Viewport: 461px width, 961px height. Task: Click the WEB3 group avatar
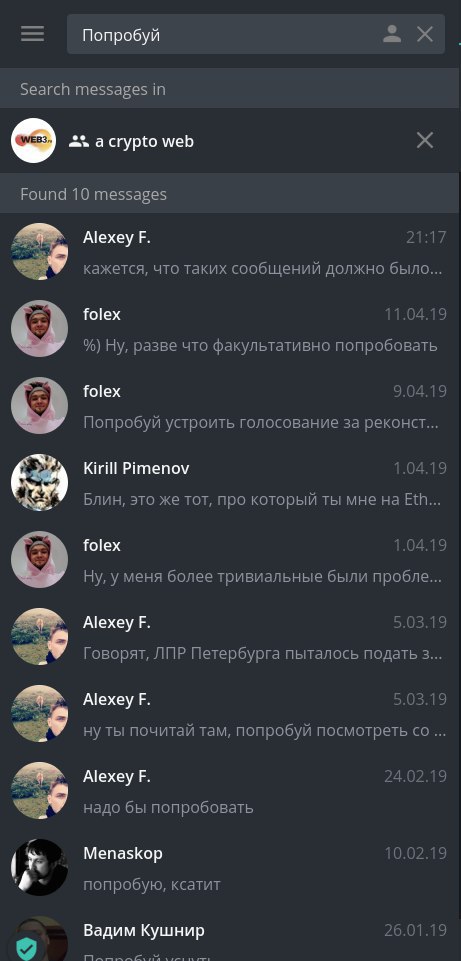point(34,140)
